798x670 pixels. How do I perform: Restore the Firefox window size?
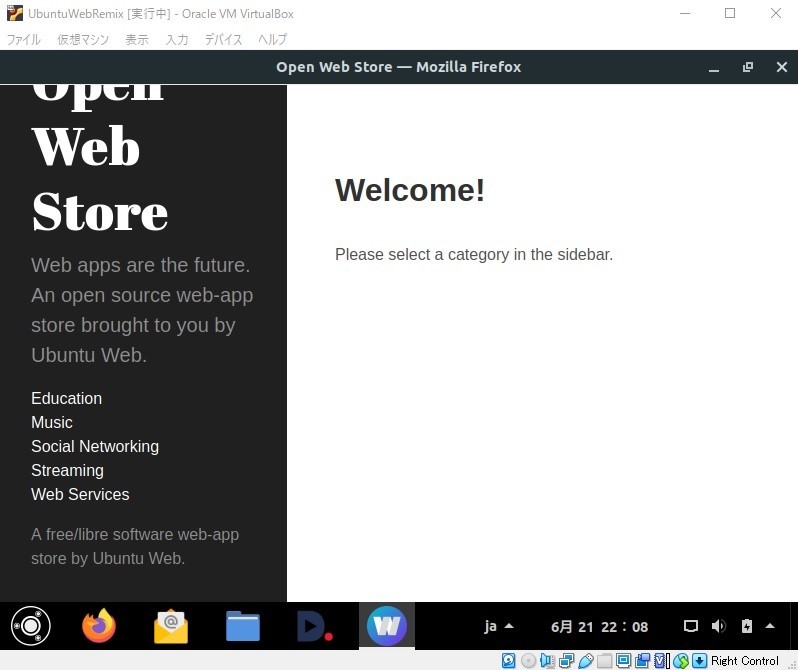748,67
